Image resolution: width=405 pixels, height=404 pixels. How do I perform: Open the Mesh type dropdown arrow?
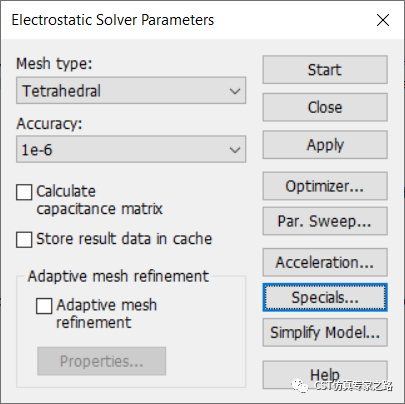pyautogui.click(x=235, y=91)
